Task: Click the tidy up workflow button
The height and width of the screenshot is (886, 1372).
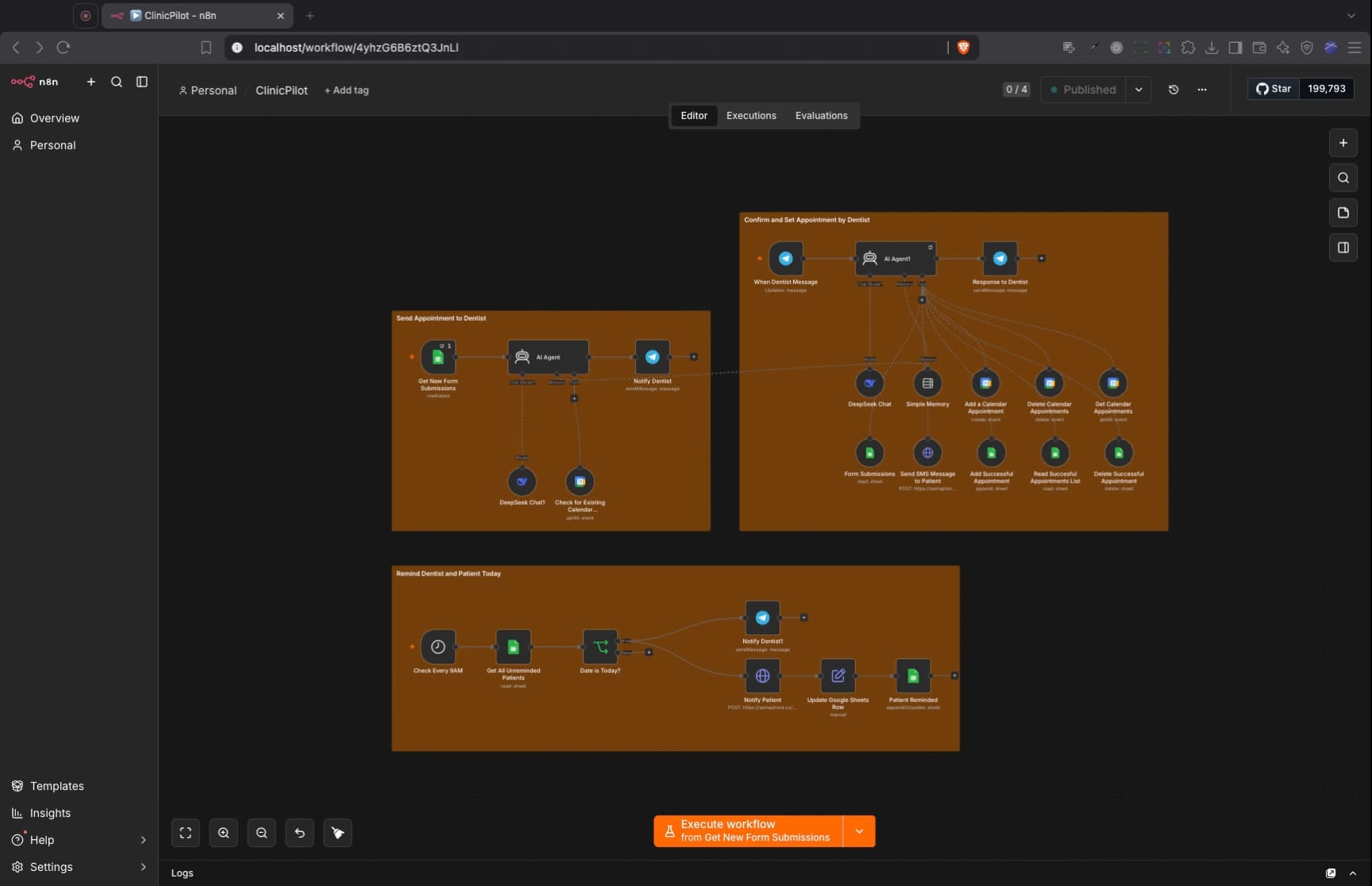Action: (338, 833)
